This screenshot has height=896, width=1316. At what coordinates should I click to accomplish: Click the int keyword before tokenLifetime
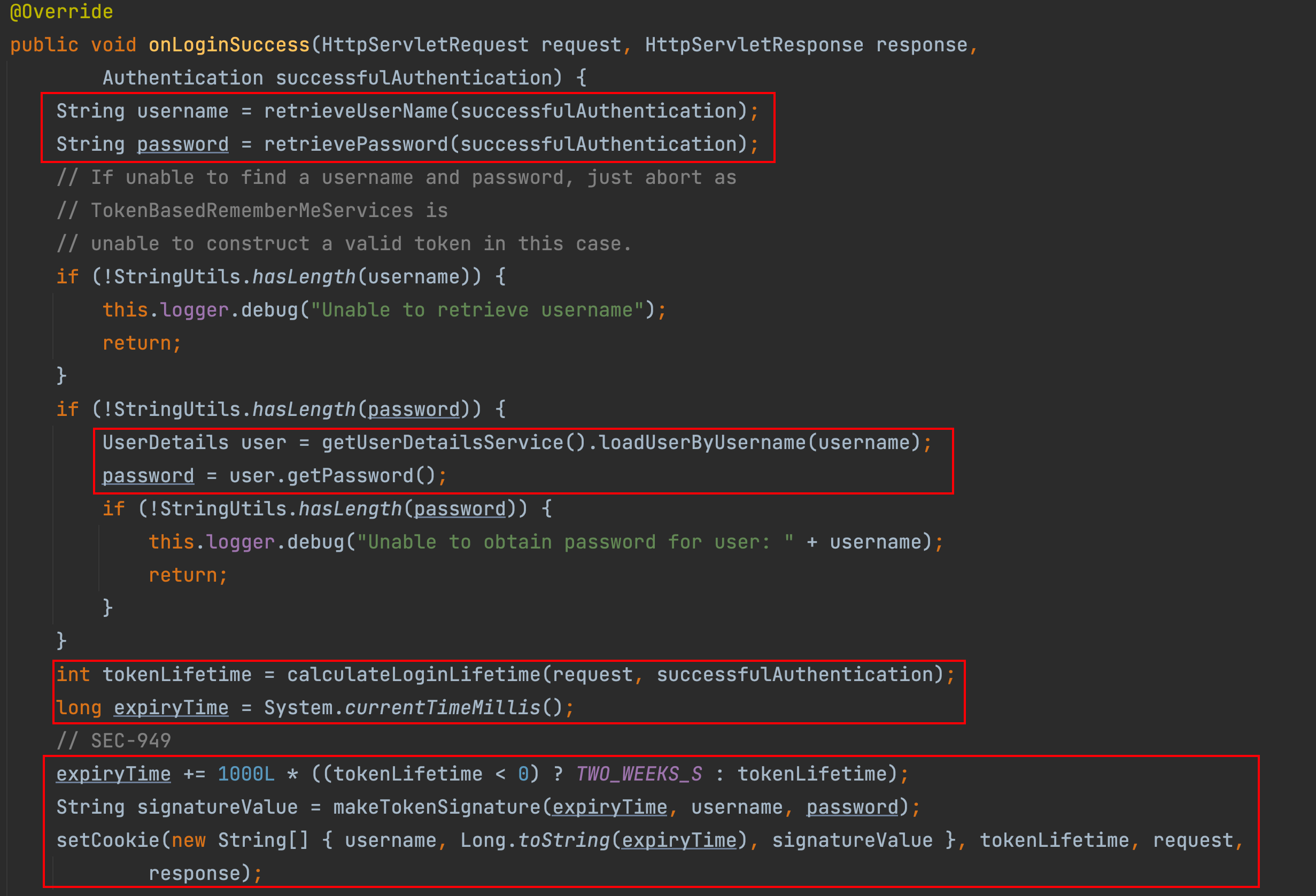click(73, 675)
